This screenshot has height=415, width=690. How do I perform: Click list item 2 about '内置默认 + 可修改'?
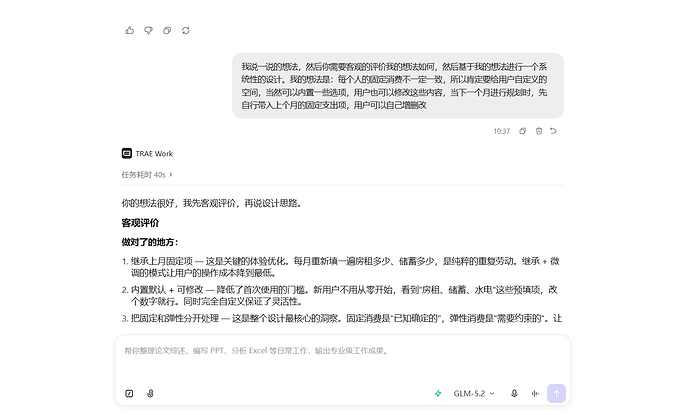[340, 296]
